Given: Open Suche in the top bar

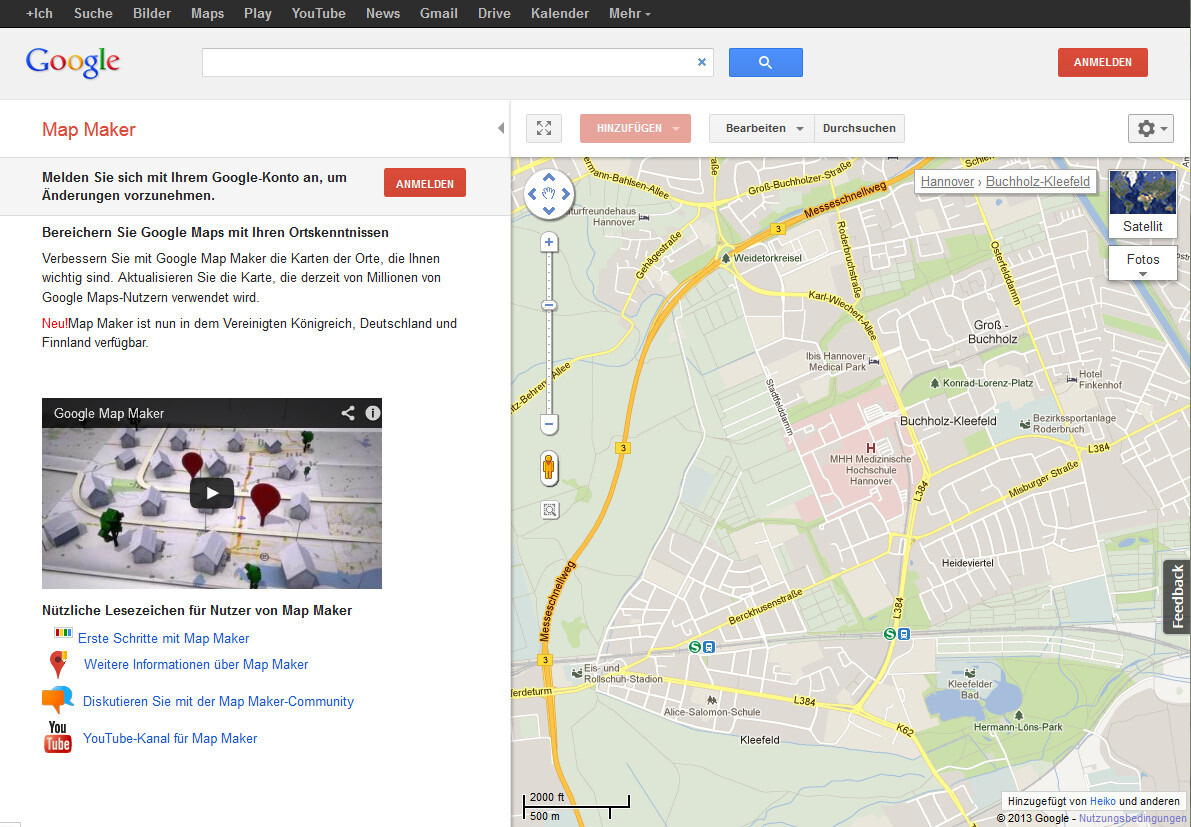Looking at the screenshot, I should (x=93, y=14).
